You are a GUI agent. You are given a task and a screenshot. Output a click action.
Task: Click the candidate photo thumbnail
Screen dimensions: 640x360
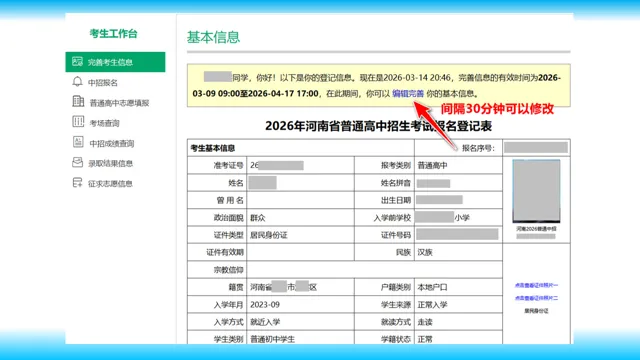pyautogui.click(x=536, y=191)
